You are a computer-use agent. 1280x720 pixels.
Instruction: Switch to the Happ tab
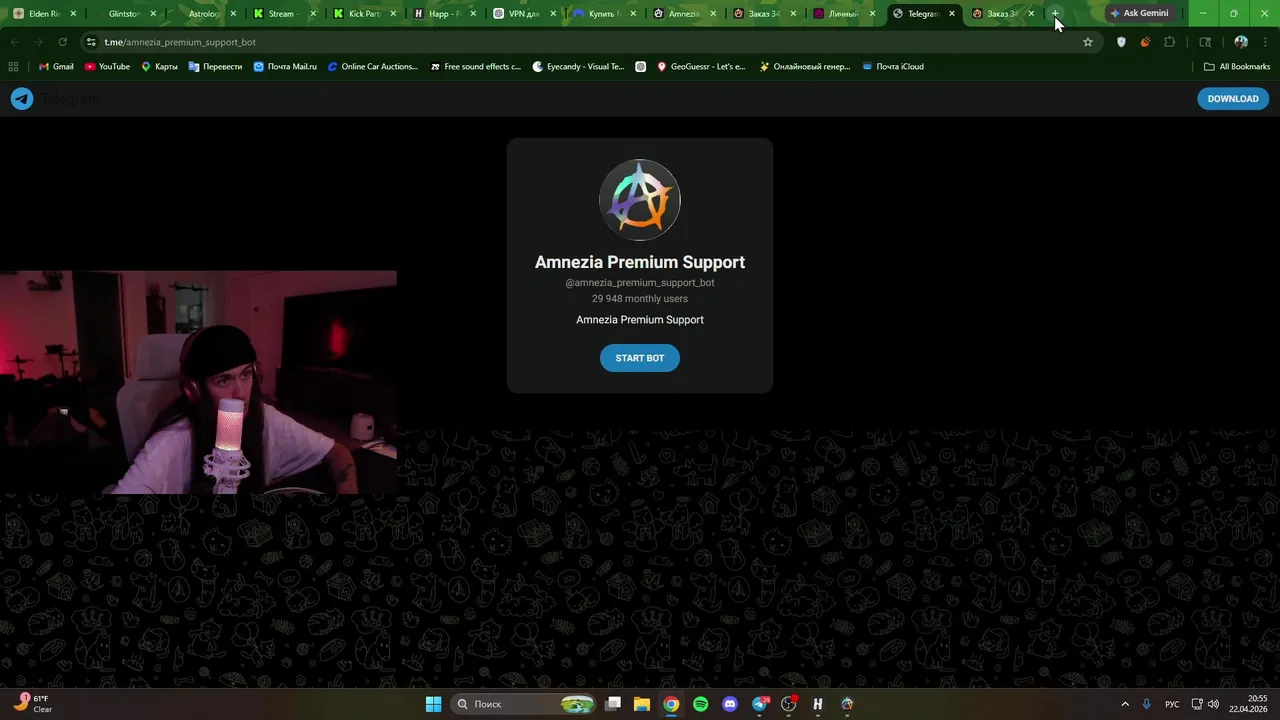click(x=442, y=14)
